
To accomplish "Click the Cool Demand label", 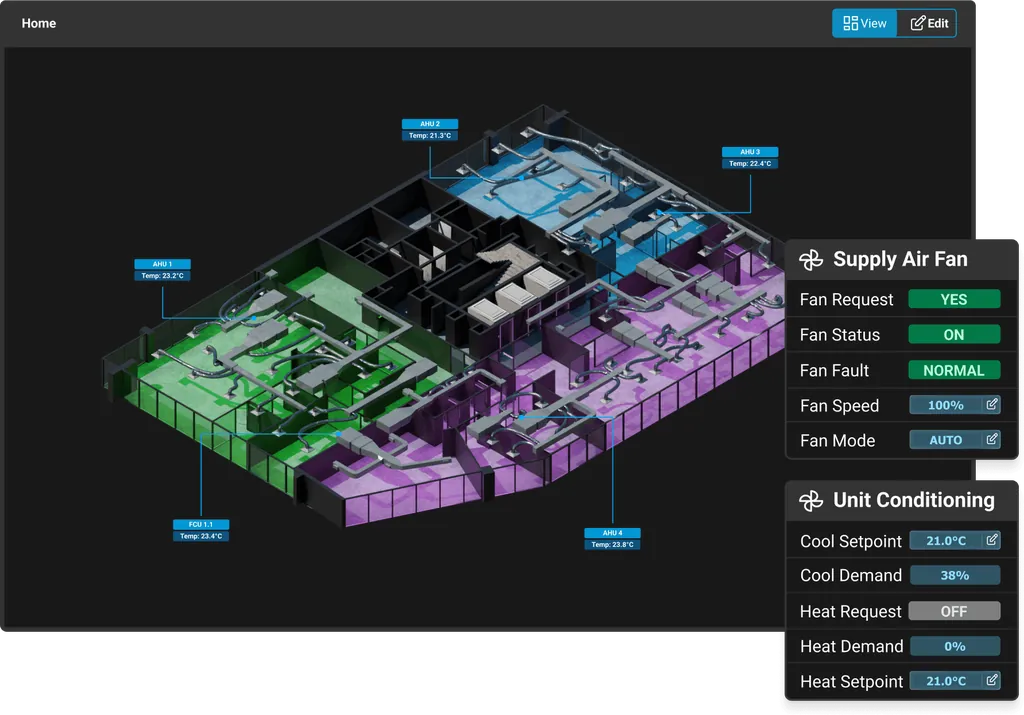I will (x=850, y=575).
